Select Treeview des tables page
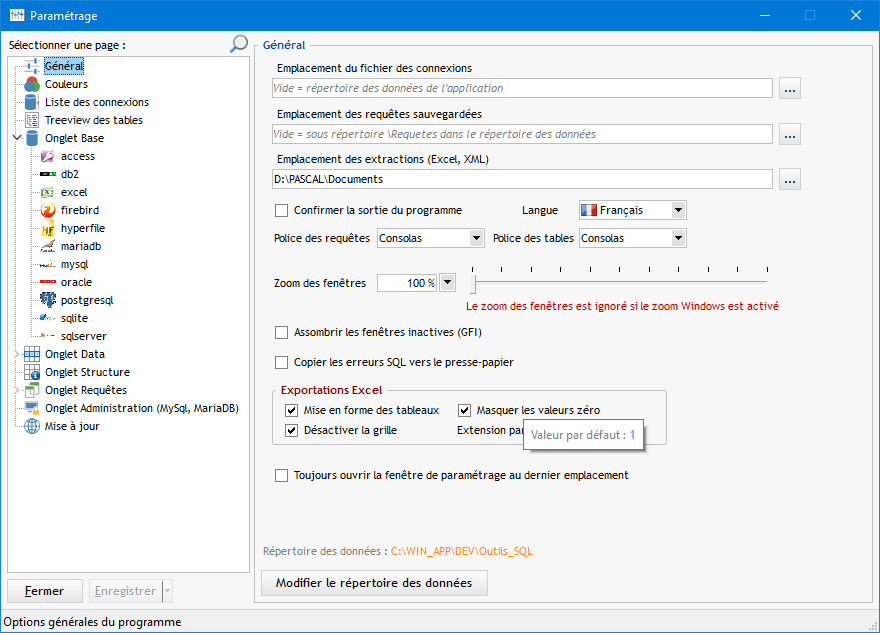 [x=93, y=120]
